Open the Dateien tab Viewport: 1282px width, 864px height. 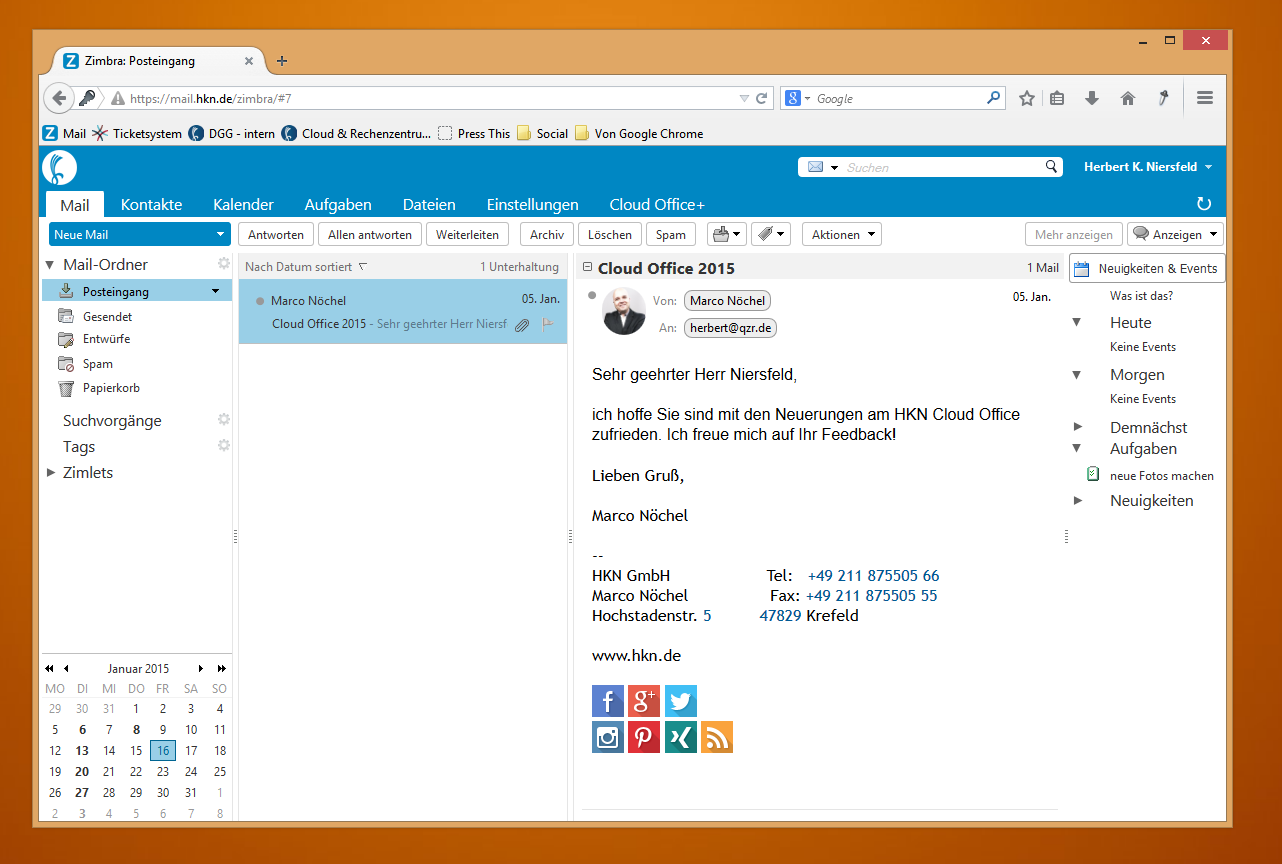(429, 204)
